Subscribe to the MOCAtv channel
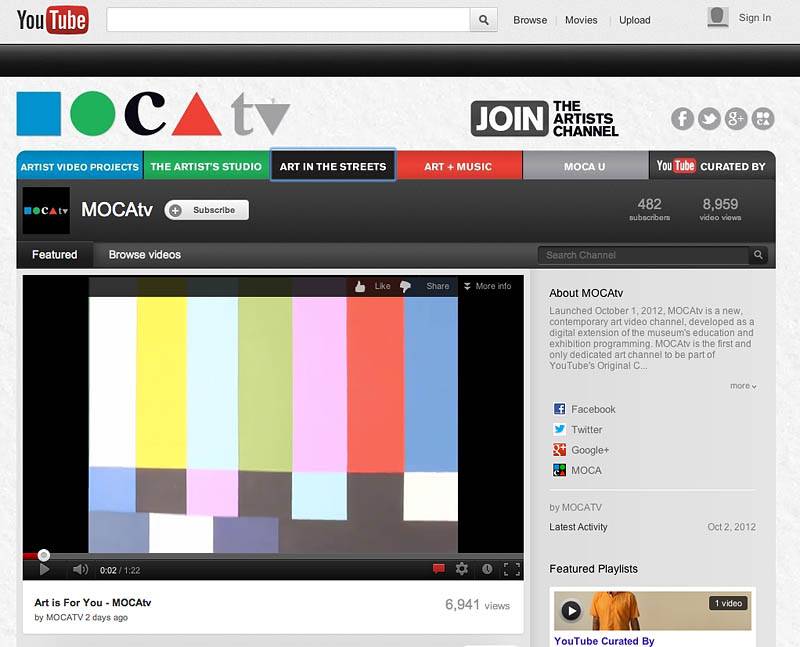Image resolution: width=800 pixels, height=647 pixels. [x=207, y=210]
